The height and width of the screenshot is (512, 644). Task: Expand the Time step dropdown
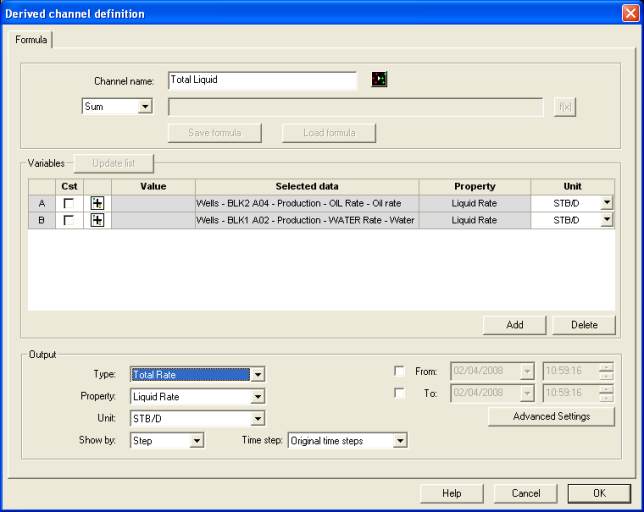pos(400,441)
